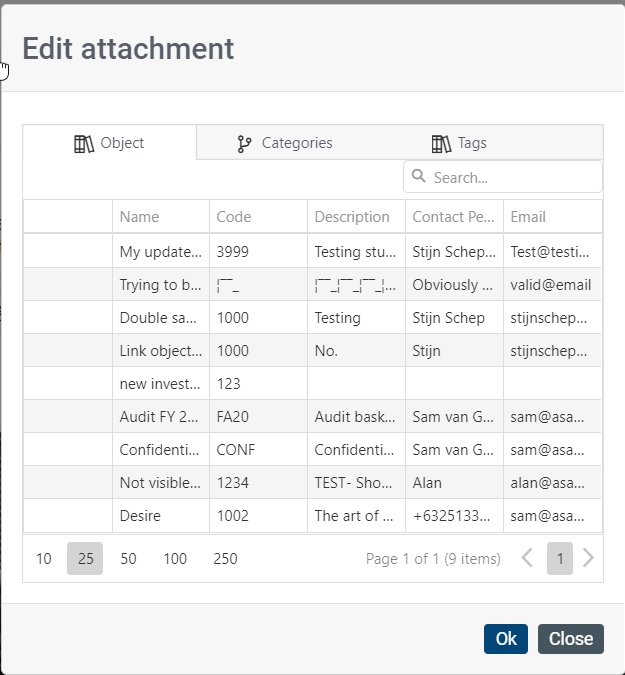Screen dimensions: 625x675
Task: Set page size to 100 items
Action: pyautogui.click(x=175, y=558)
